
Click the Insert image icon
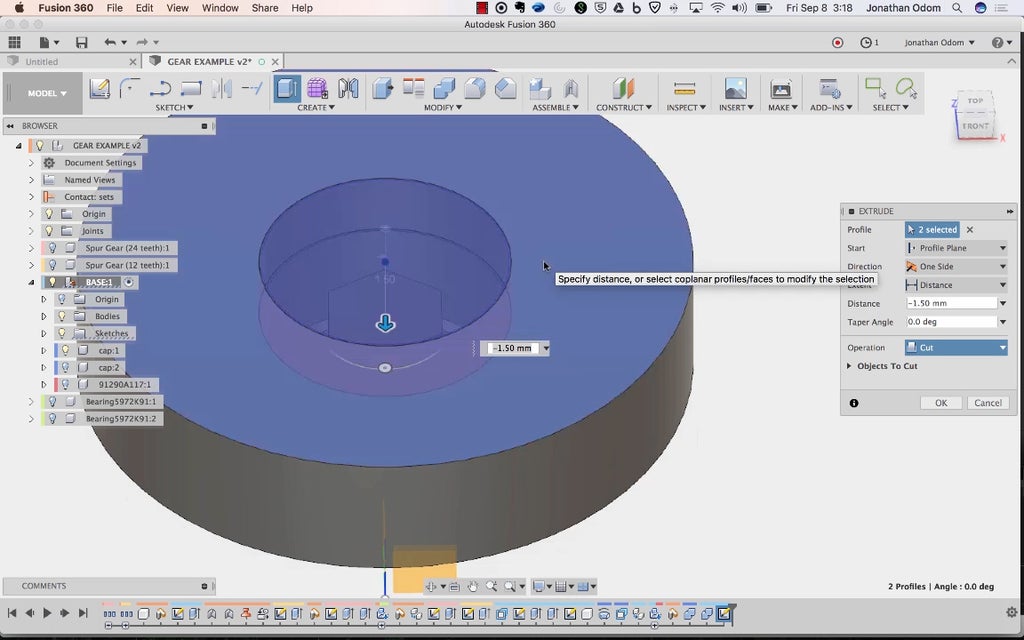[x=735, y=89]
